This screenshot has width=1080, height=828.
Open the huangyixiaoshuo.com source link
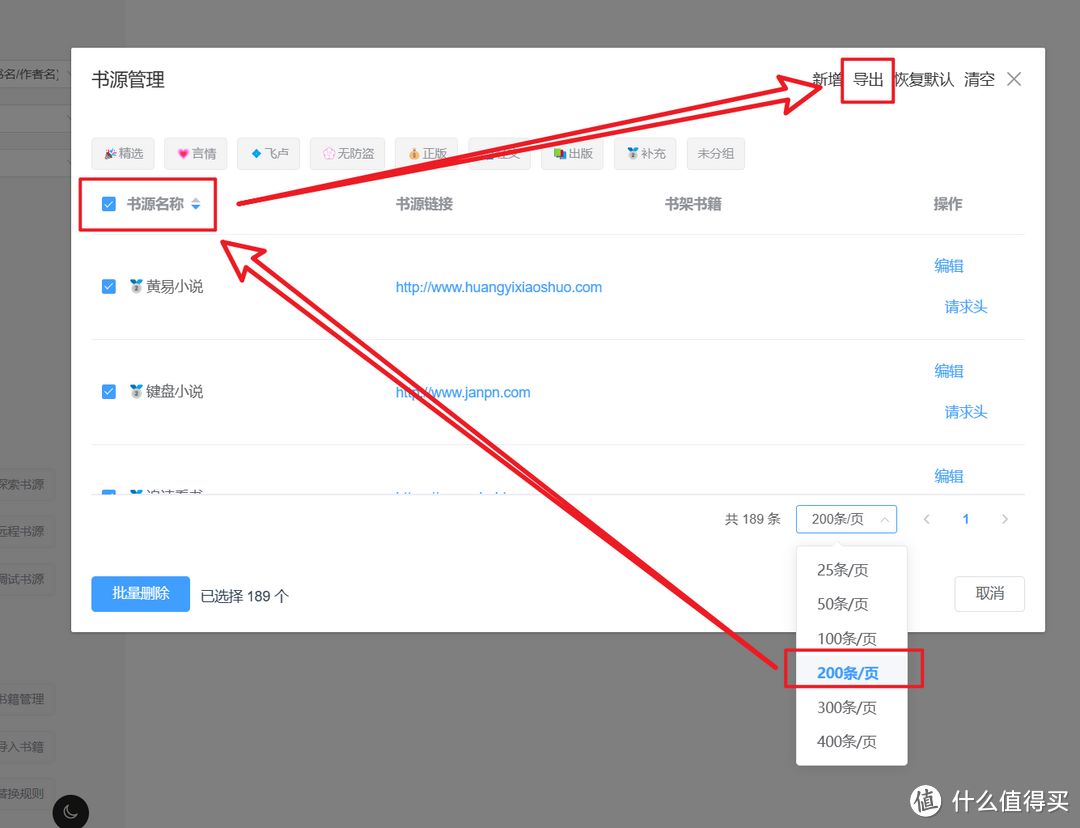click(x=499, y=287)
